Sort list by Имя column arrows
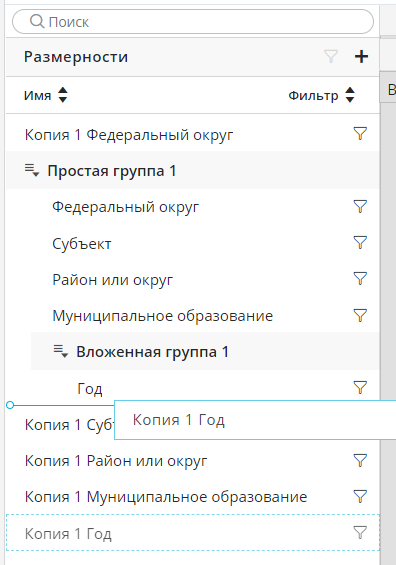 tap(63, 95)
